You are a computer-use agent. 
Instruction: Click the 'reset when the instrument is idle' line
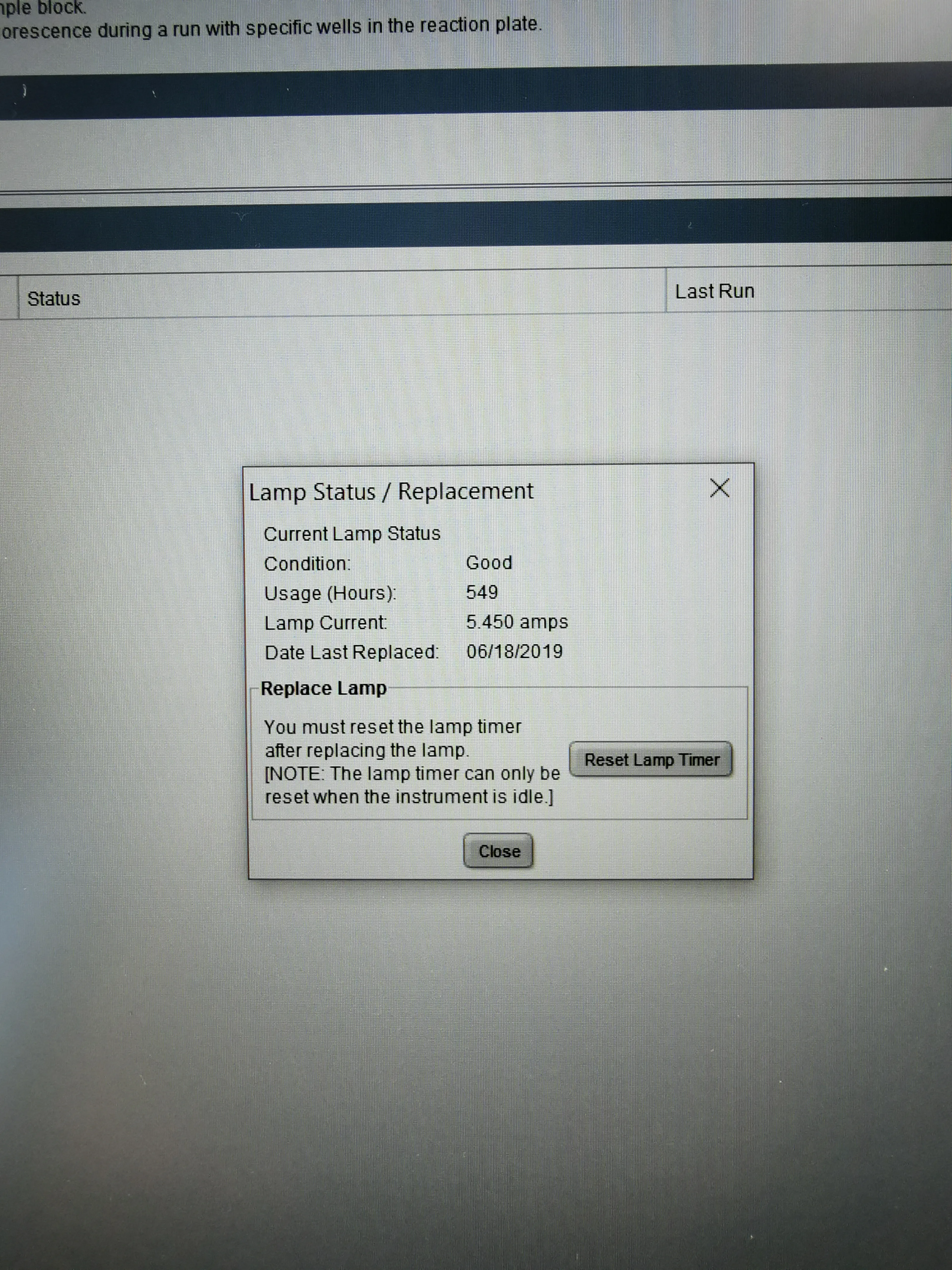click(409, 797)
